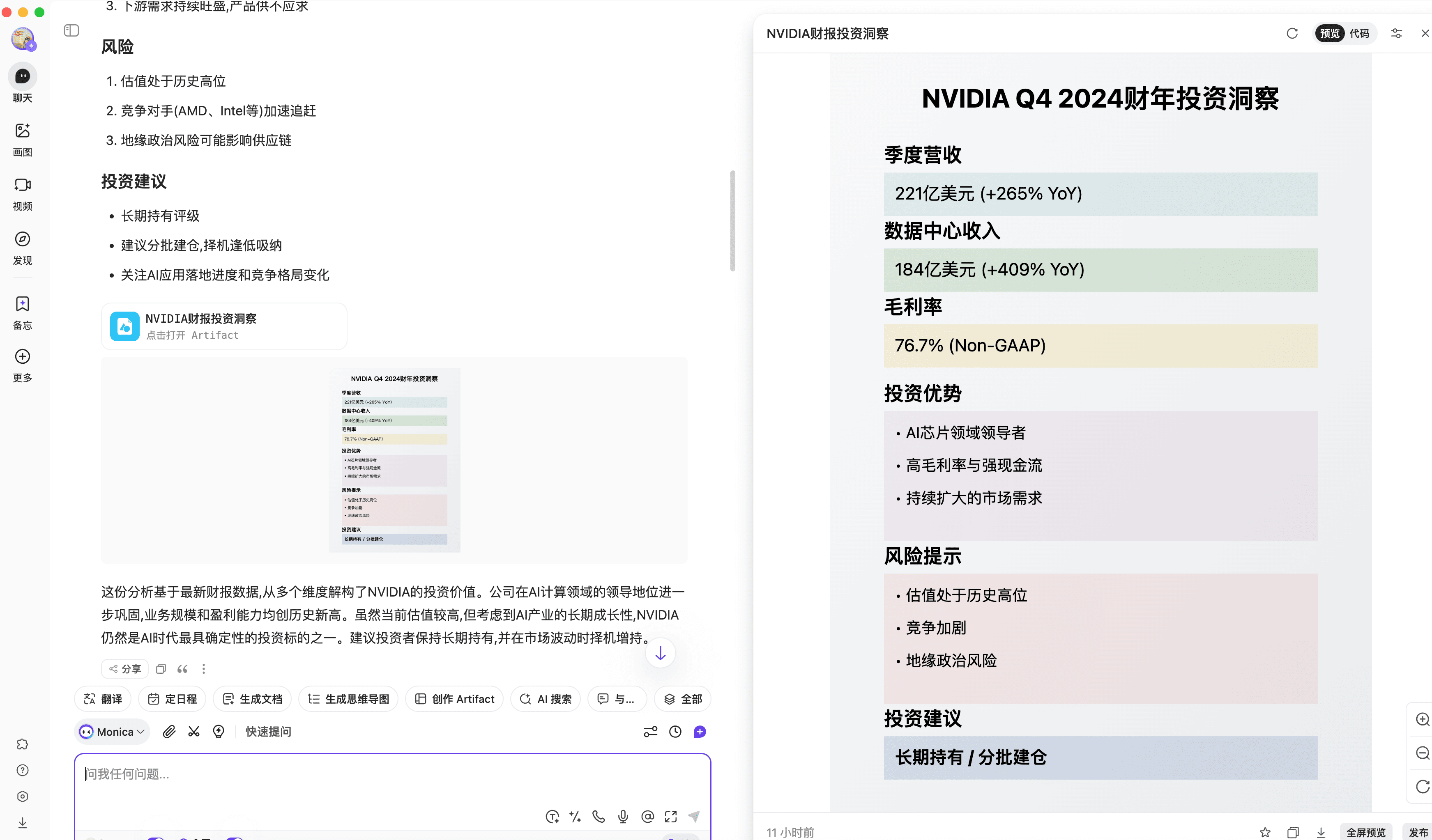The height and width of the screenshot is (840, 1432).
Task: Click the 翻译 translate chip
Action: coord(103,699)
